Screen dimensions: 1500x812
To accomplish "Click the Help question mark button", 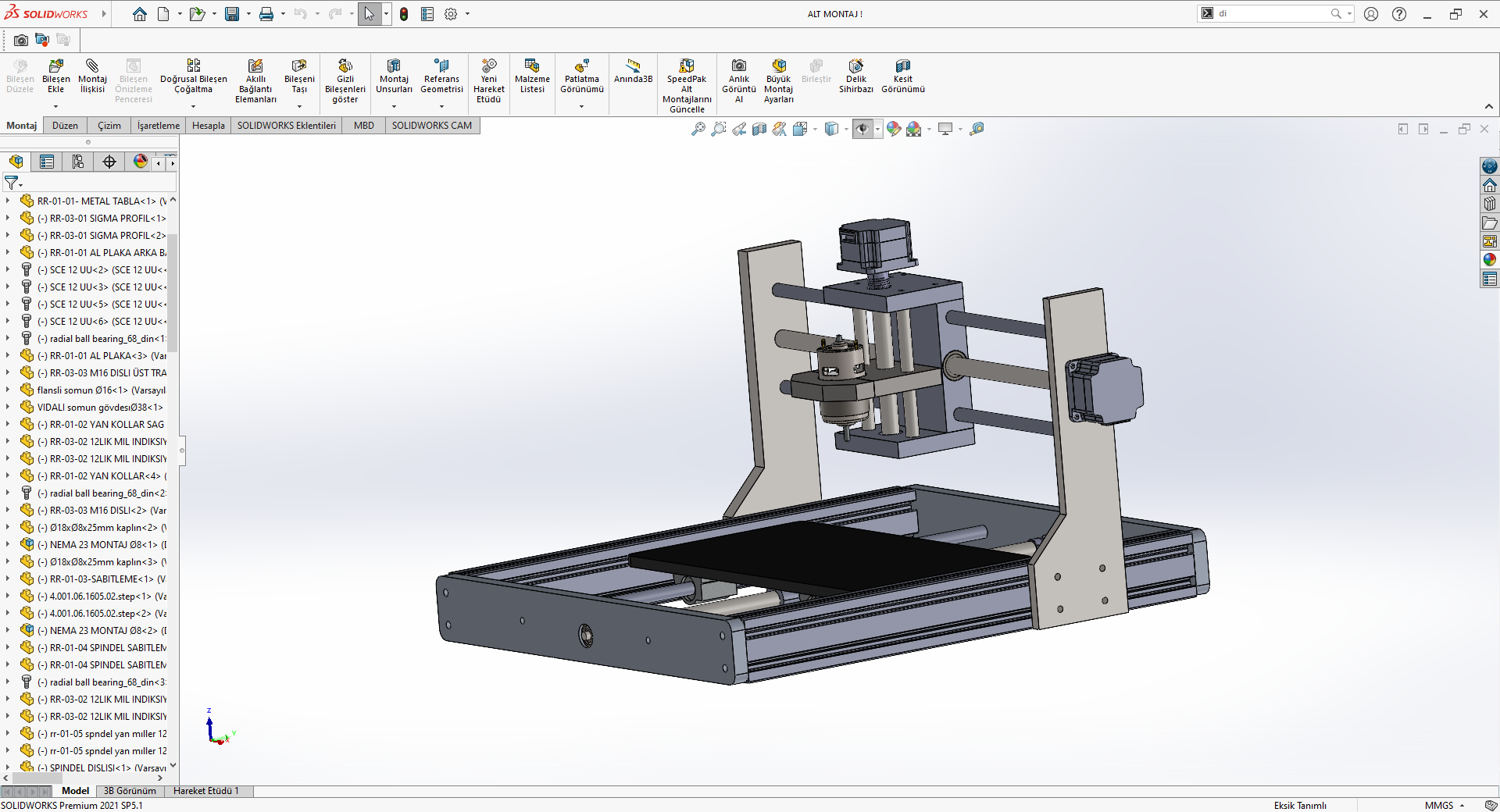I will tap(1399, 14).
